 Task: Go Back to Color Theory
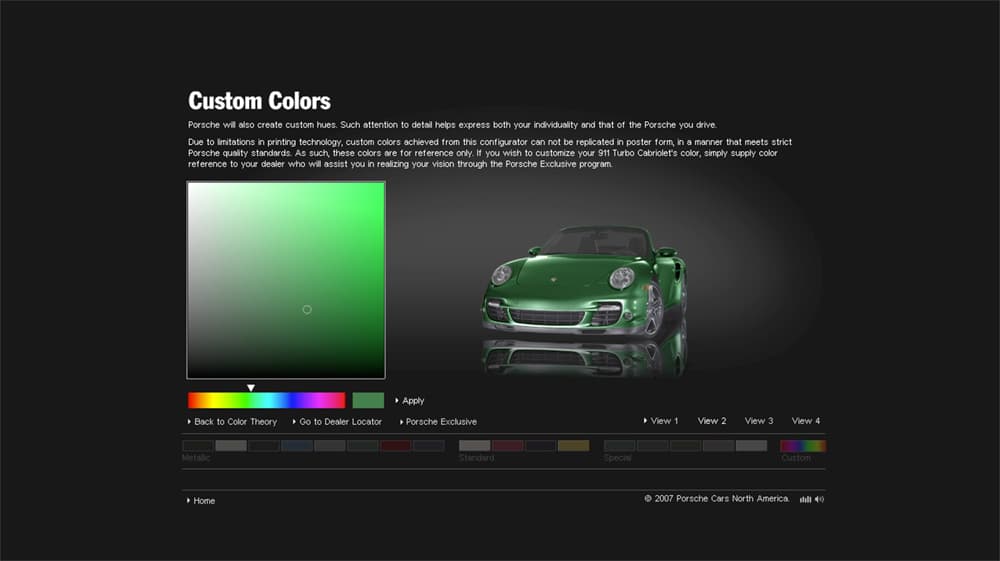pyautogui.click(x=235, y=422)
